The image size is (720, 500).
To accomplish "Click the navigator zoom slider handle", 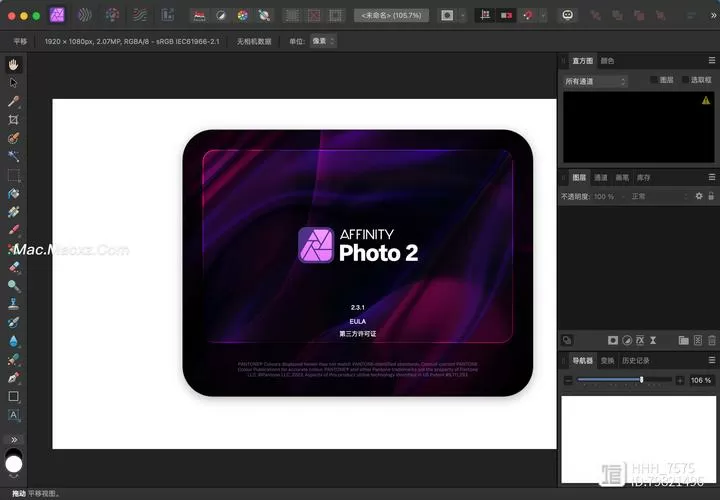I will pyautogui.click(x=641, y=379).
